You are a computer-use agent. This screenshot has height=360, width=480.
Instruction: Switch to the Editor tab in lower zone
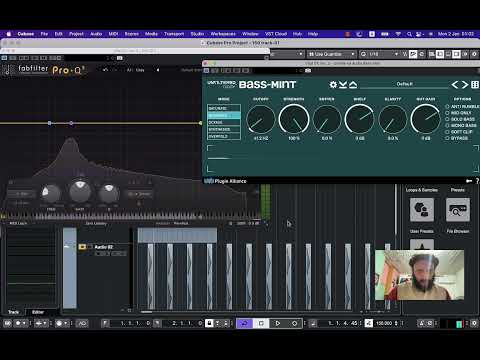pos(38,312)
